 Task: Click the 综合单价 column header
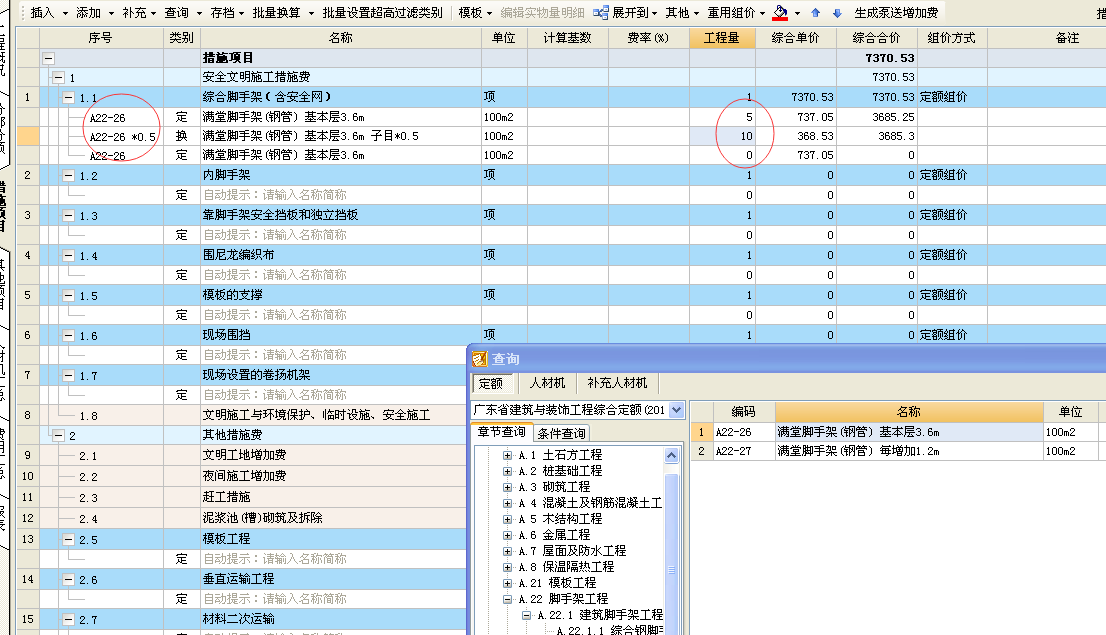coord(796,38)
